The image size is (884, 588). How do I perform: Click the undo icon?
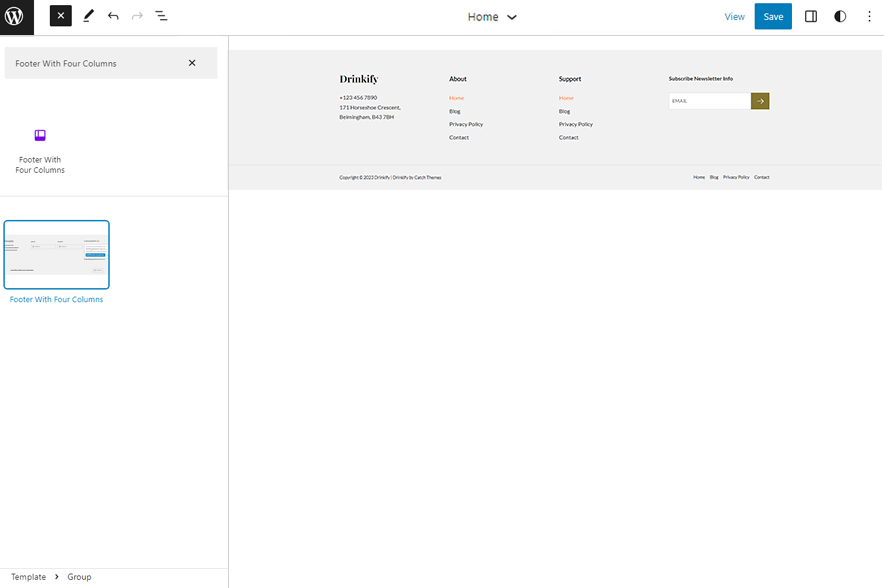(x=113, y=15)
